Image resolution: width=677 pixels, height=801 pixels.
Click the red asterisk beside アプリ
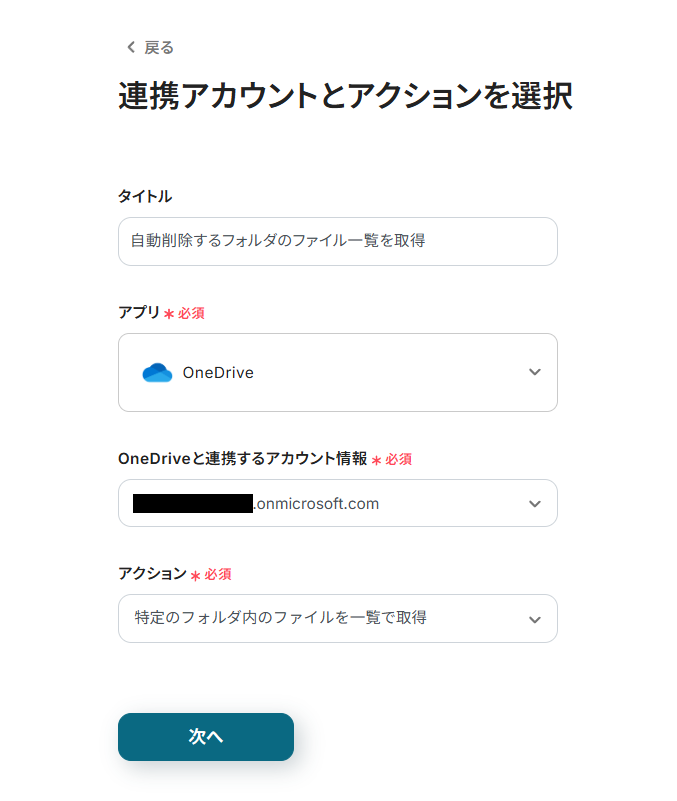coord(169,314)
